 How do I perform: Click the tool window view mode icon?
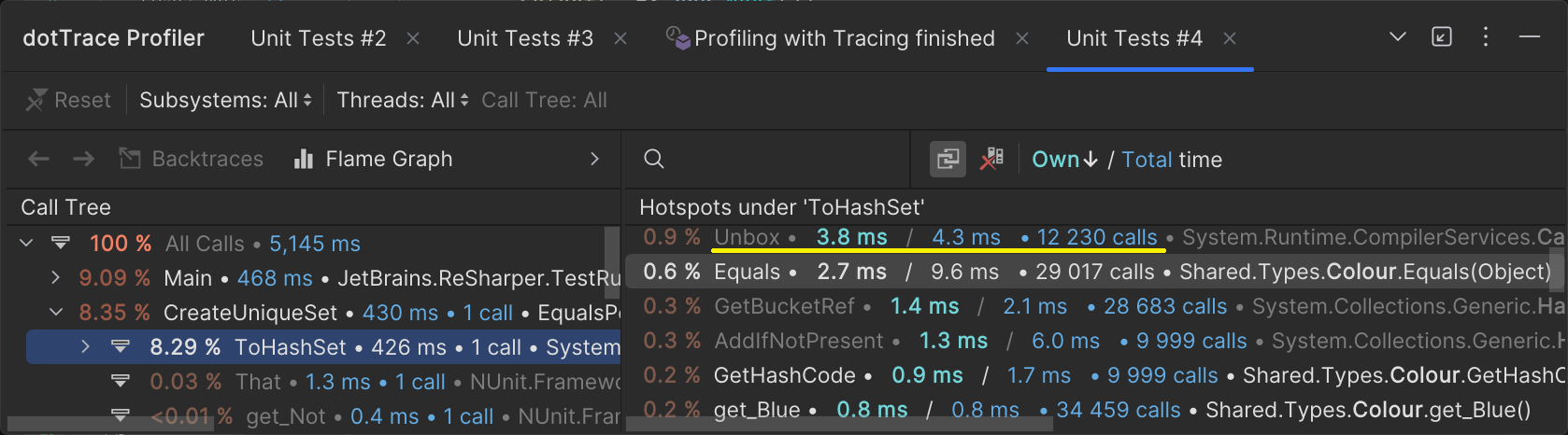[x=1442, y=37]
